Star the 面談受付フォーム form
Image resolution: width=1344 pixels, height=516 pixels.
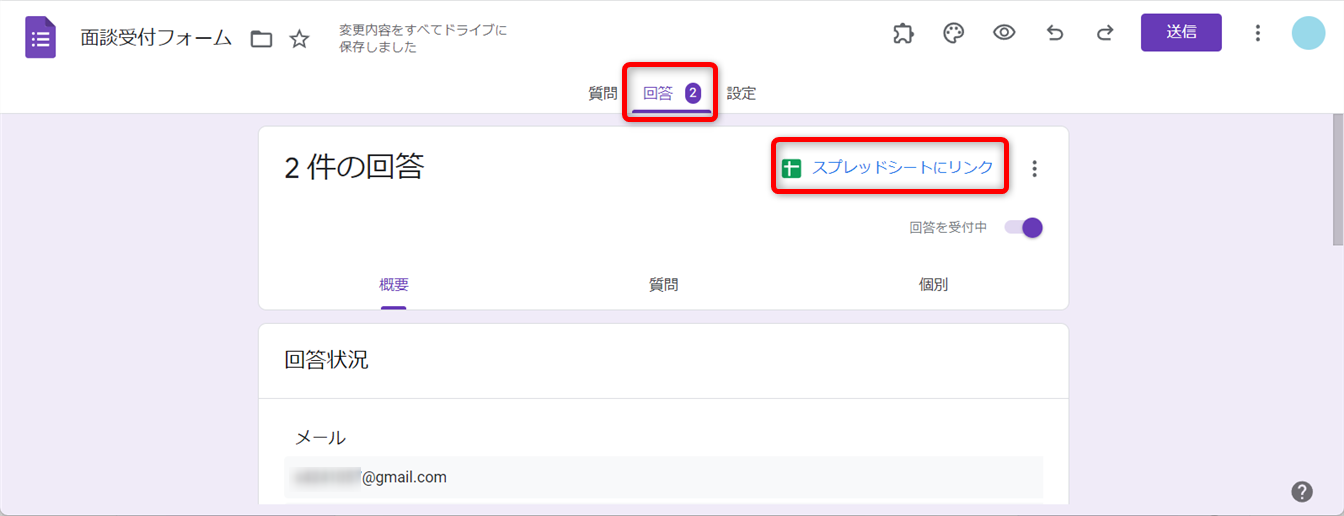[x=299, y=39]
